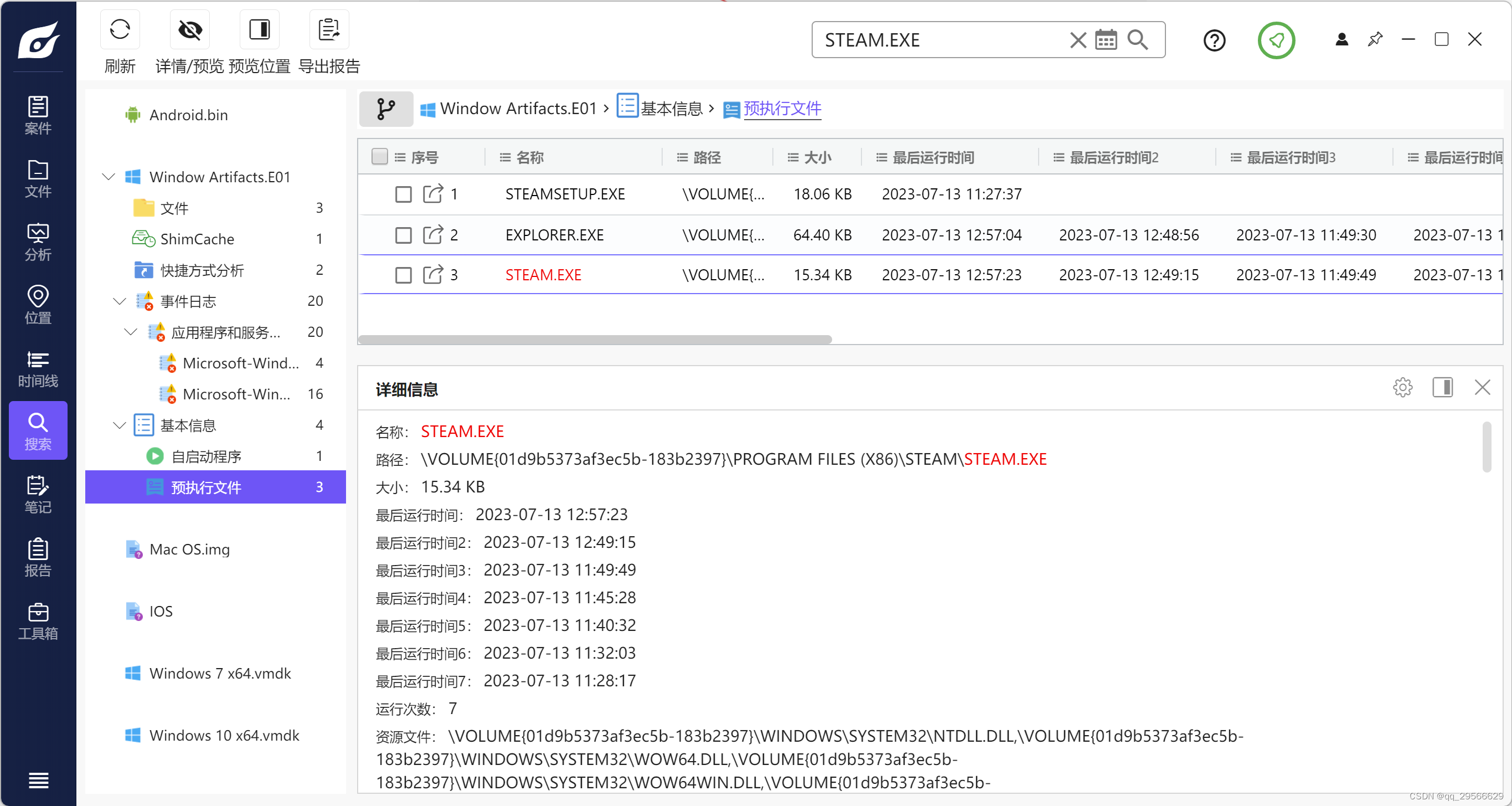This screenshot has width=1512, height=806.
Task: Click the detail panel settings gear icon
Action: coord(1402,387)
